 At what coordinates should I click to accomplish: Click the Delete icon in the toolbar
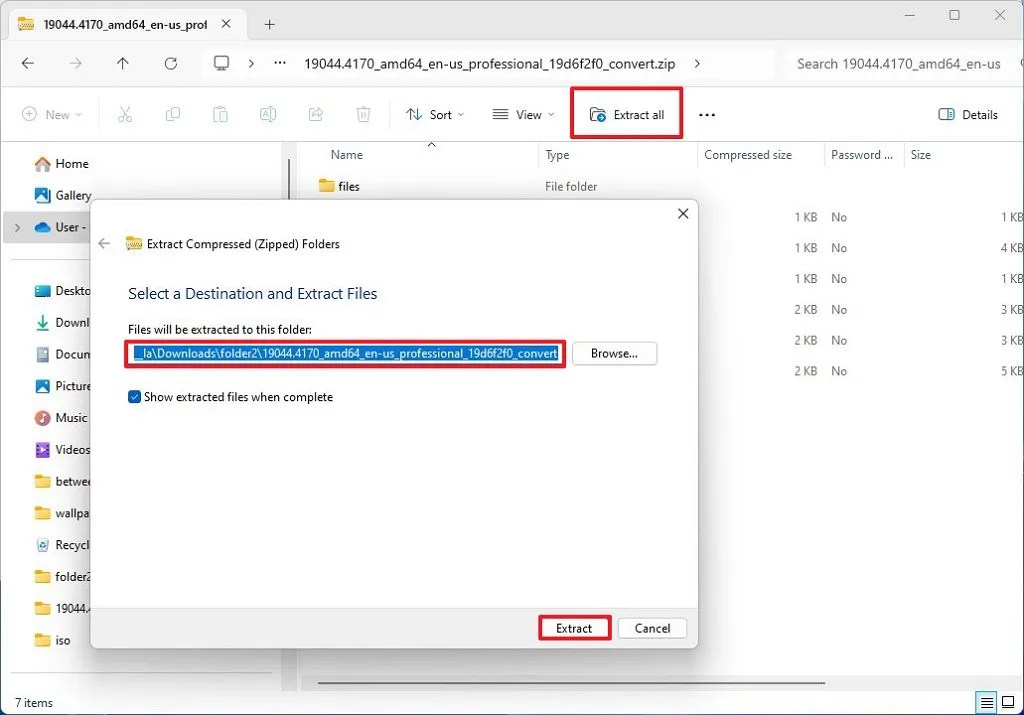point(363,114)
